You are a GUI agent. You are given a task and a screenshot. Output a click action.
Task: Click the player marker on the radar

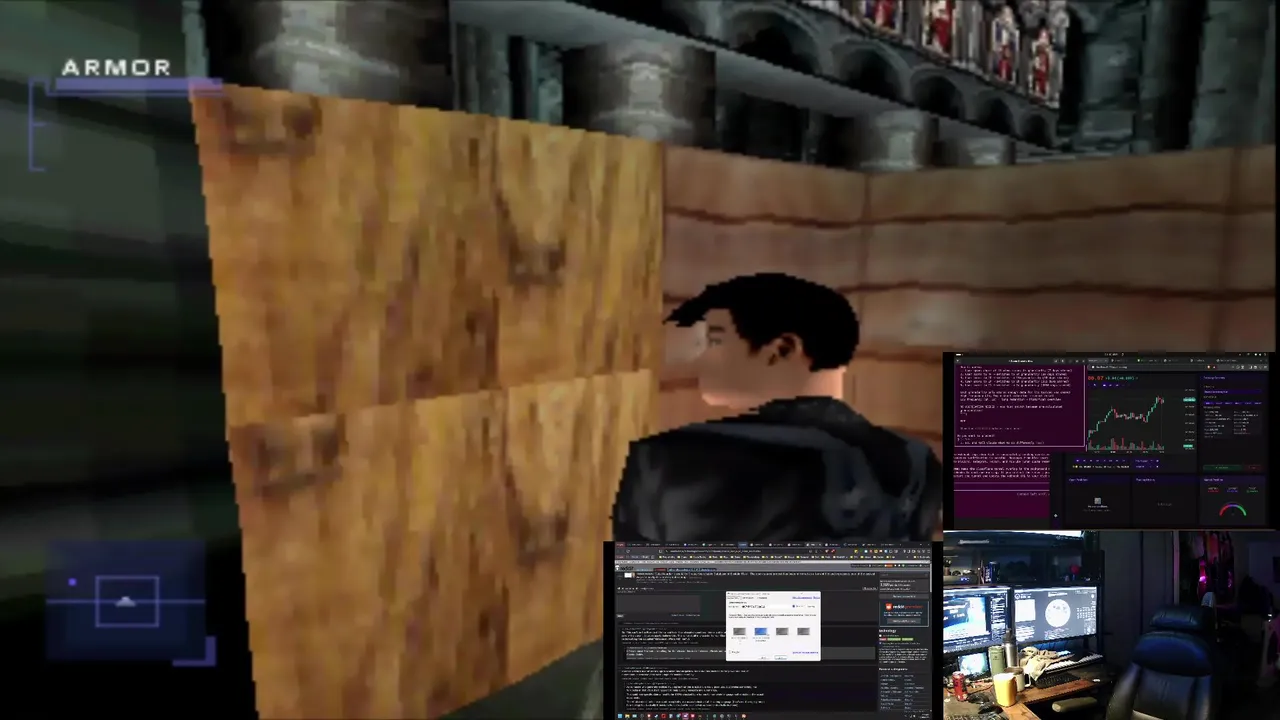coord(126,601)
